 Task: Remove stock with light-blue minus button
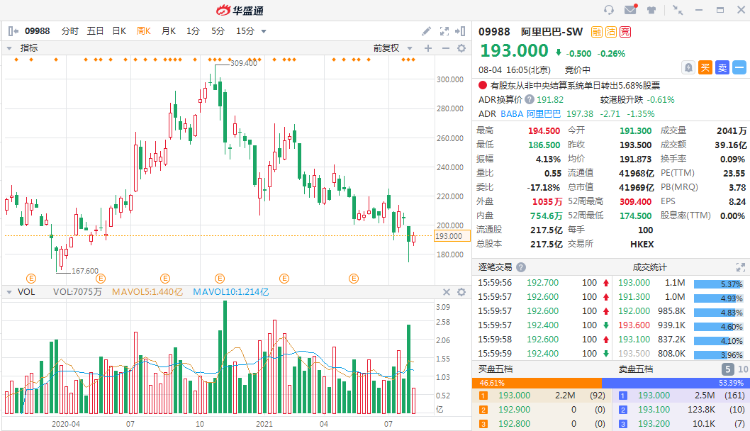[739, 67]
